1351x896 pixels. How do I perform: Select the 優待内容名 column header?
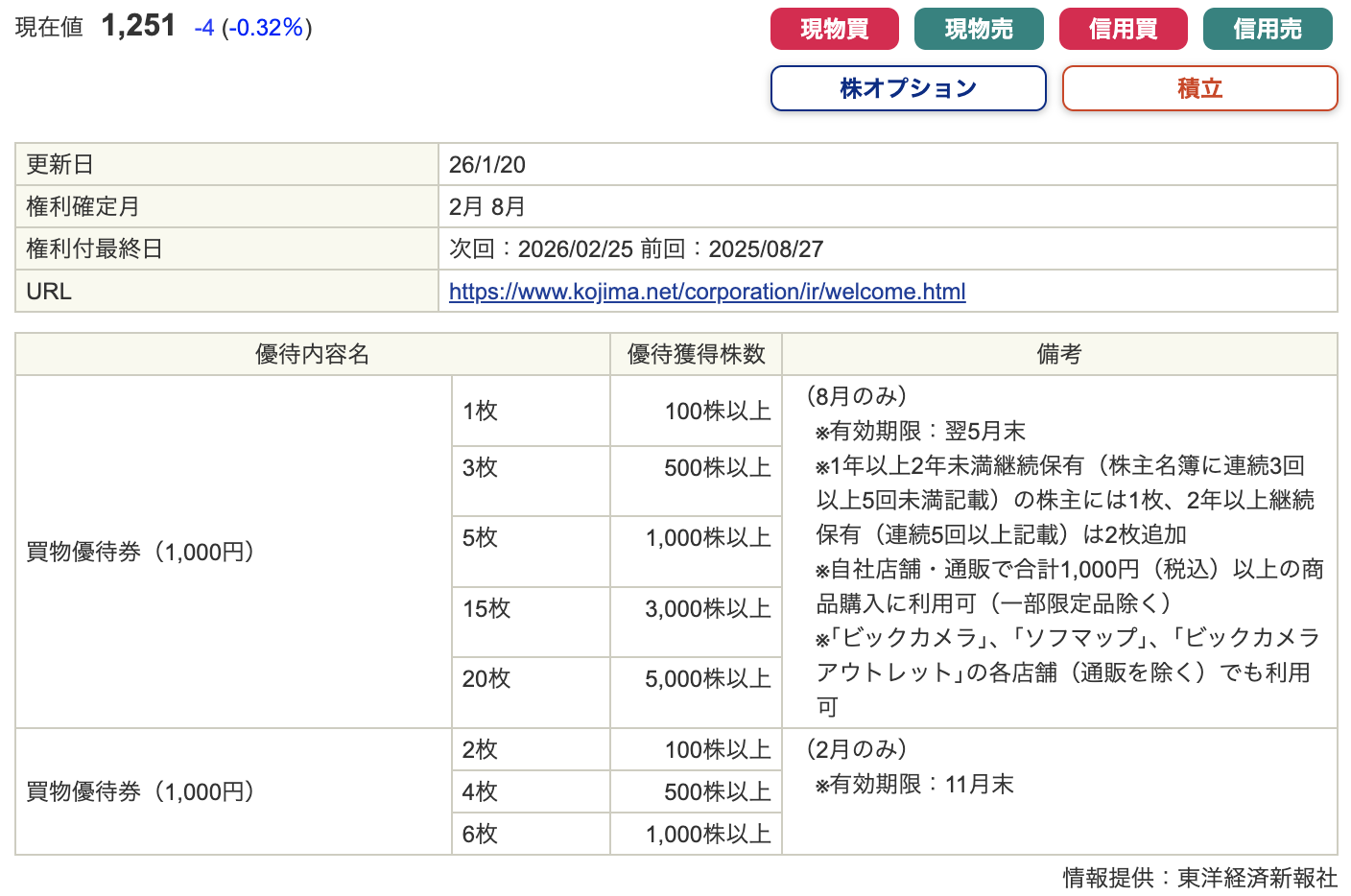point(312,354)
